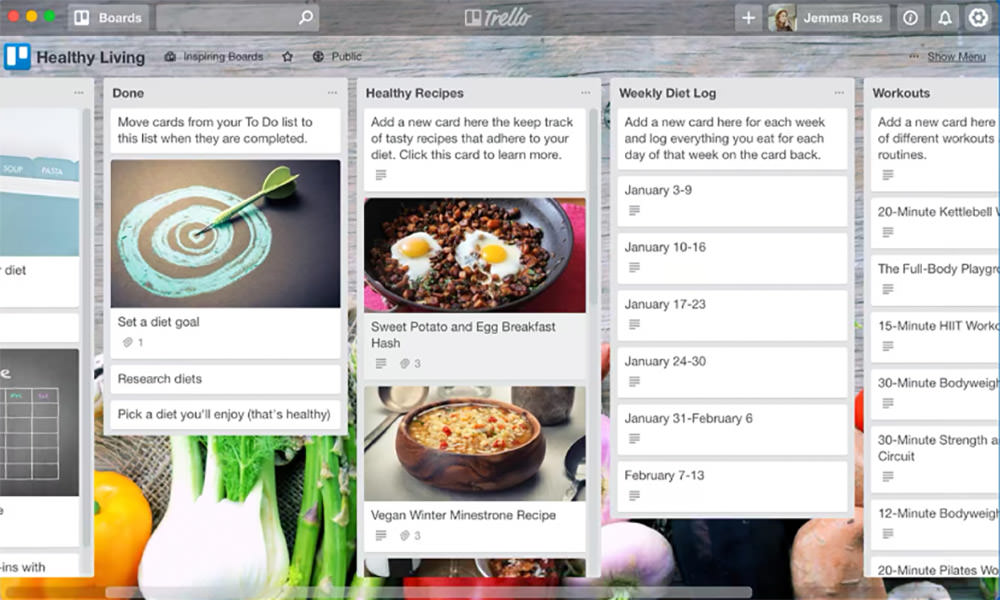Click the information icon in header
The image size is (1000, 600).
pyautogui.click(x=911, y=18)
